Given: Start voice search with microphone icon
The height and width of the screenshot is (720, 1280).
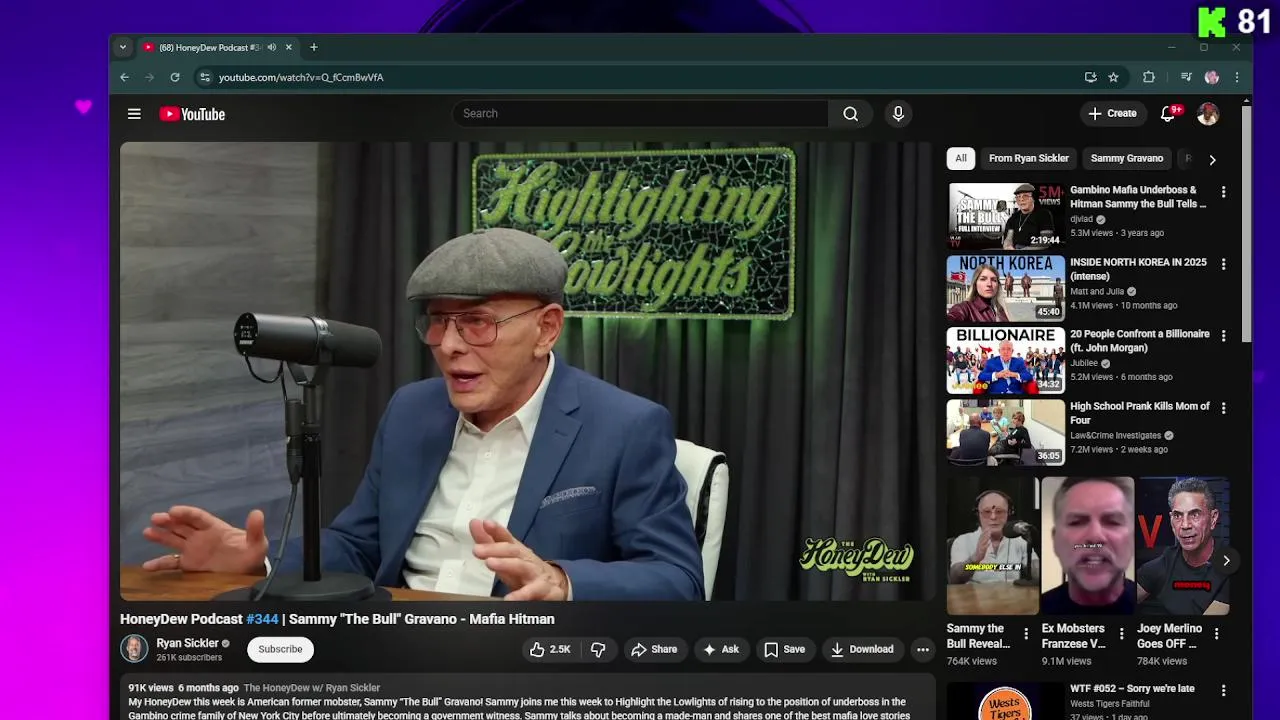Looking at the screenshot, I should (898, 114).
